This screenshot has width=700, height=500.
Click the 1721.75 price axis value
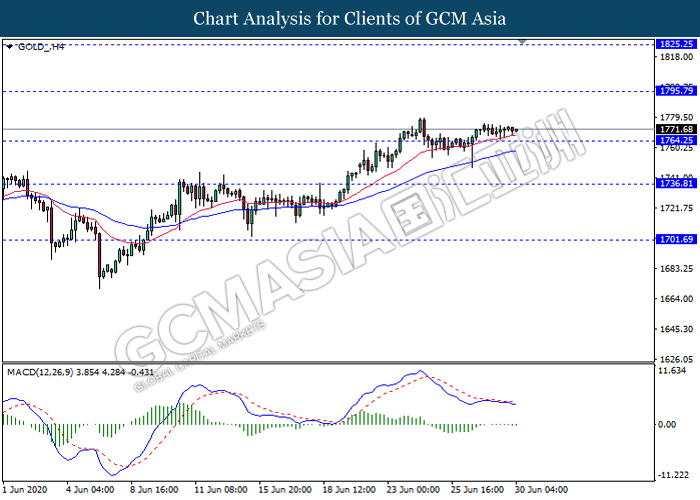676,208
